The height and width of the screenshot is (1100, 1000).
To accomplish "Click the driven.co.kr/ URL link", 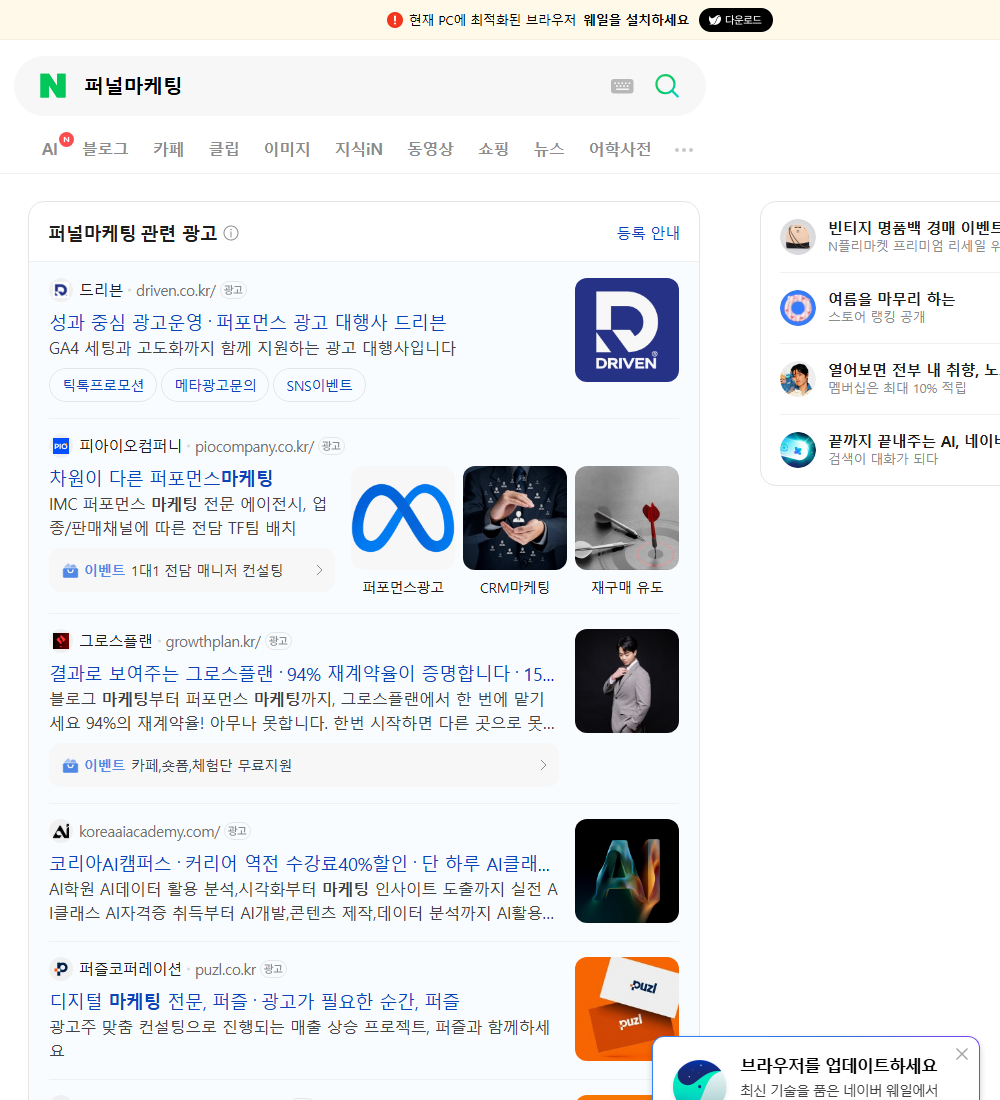I will point(176,290).
